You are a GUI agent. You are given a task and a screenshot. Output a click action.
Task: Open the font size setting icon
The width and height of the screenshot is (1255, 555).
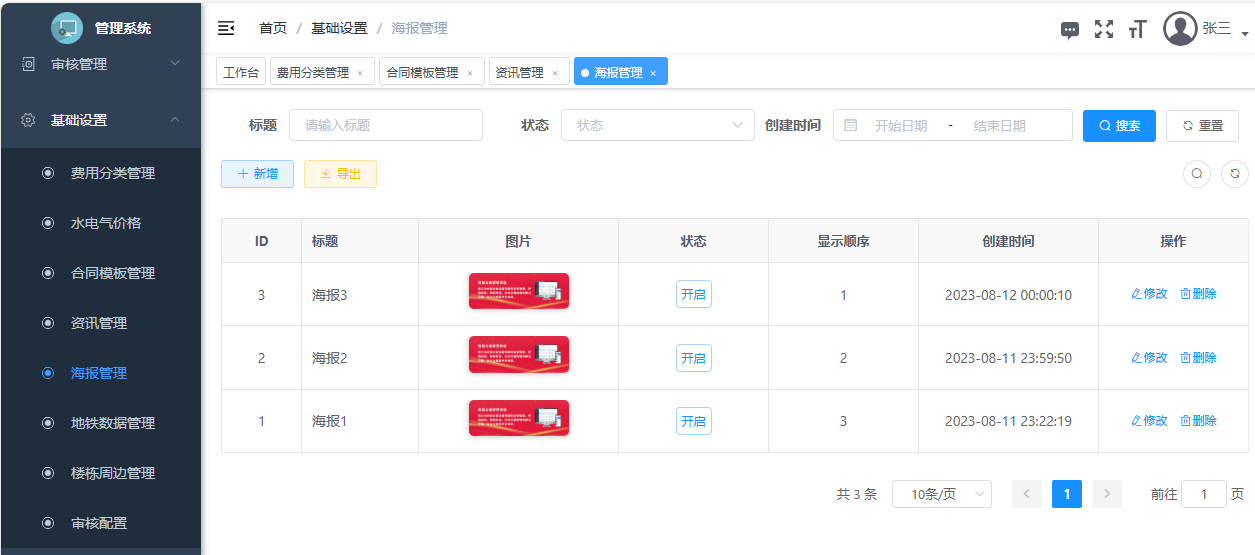point(1137,29)
